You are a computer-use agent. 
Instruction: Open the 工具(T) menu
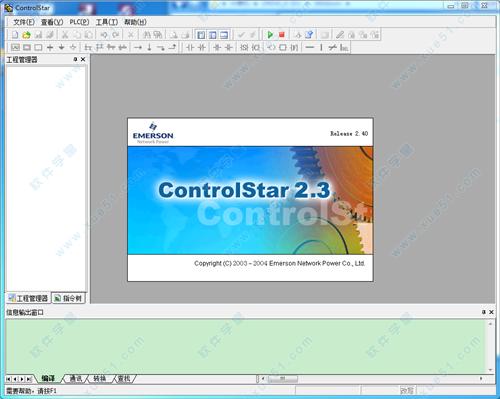coord(107,22)
